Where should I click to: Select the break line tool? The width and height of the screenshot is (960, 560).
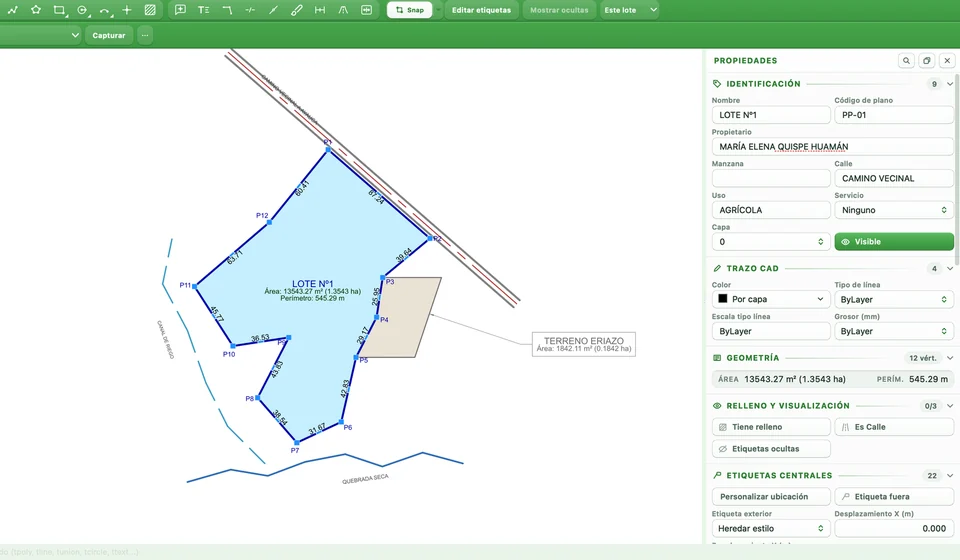[x=250, y=10]
